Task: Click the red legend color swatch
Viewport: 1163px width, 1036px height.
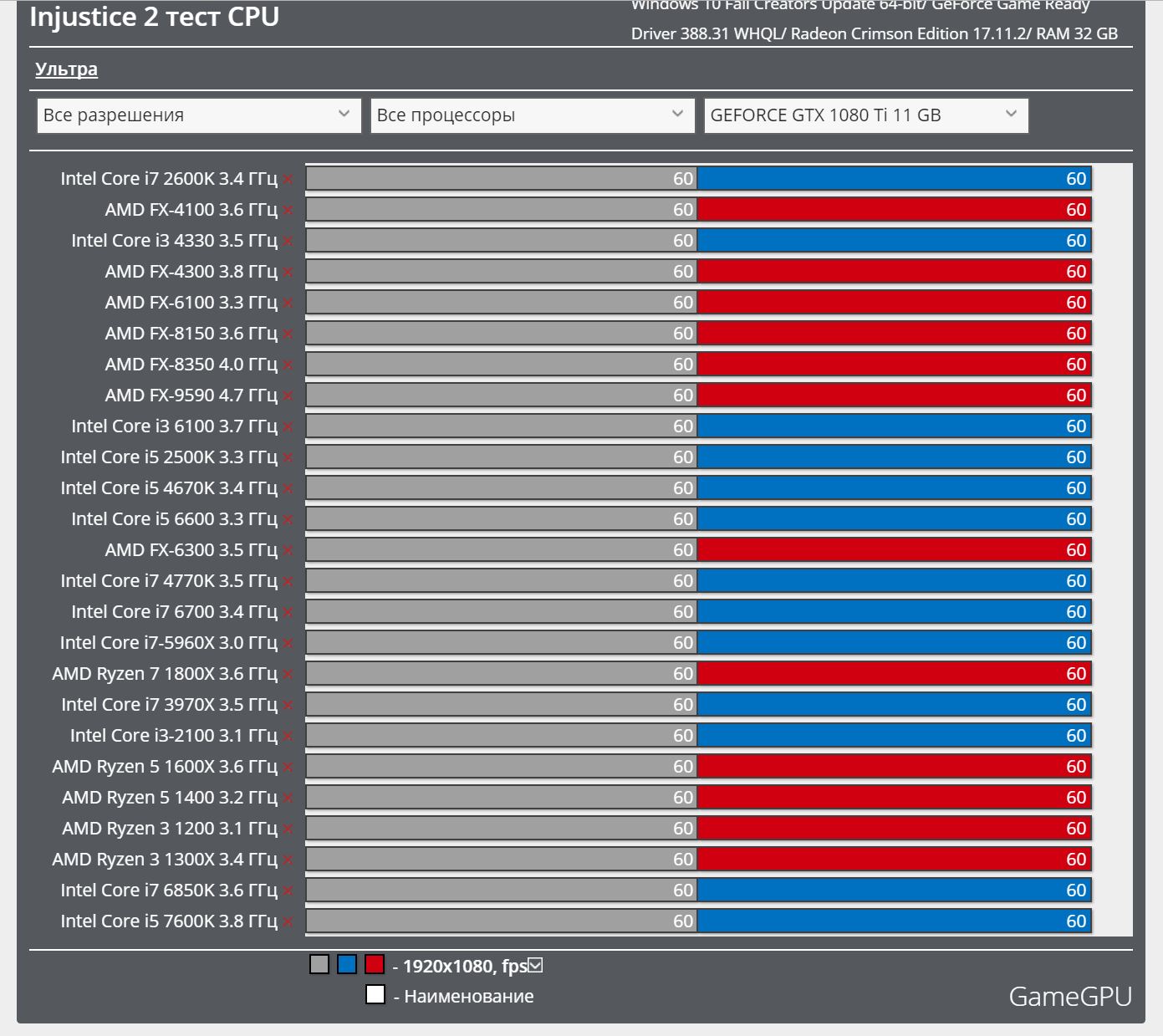Action: coord(375,965)
